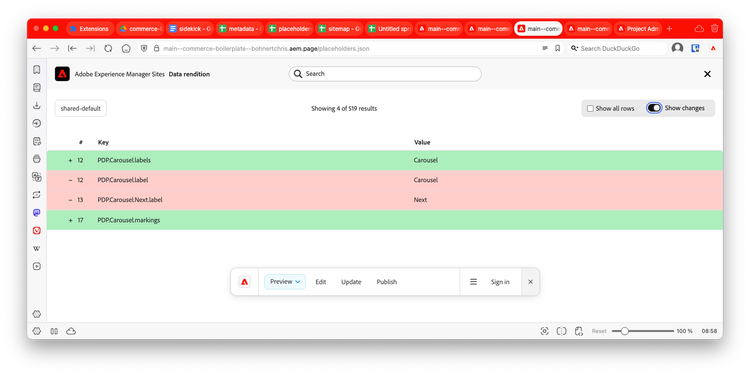Open Mastodon web panel in sidebar
The width and height of the screenshot is (750, 375).
click(x=37, y=212)
